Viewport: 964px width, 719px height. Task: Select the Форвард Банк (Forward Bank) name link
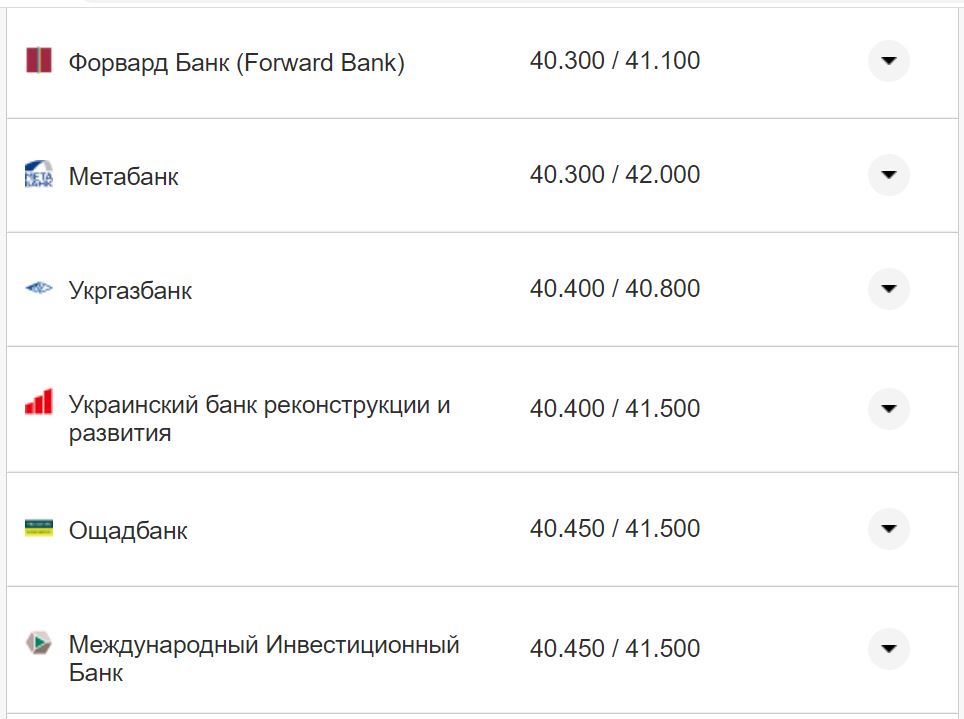point(236,62)
